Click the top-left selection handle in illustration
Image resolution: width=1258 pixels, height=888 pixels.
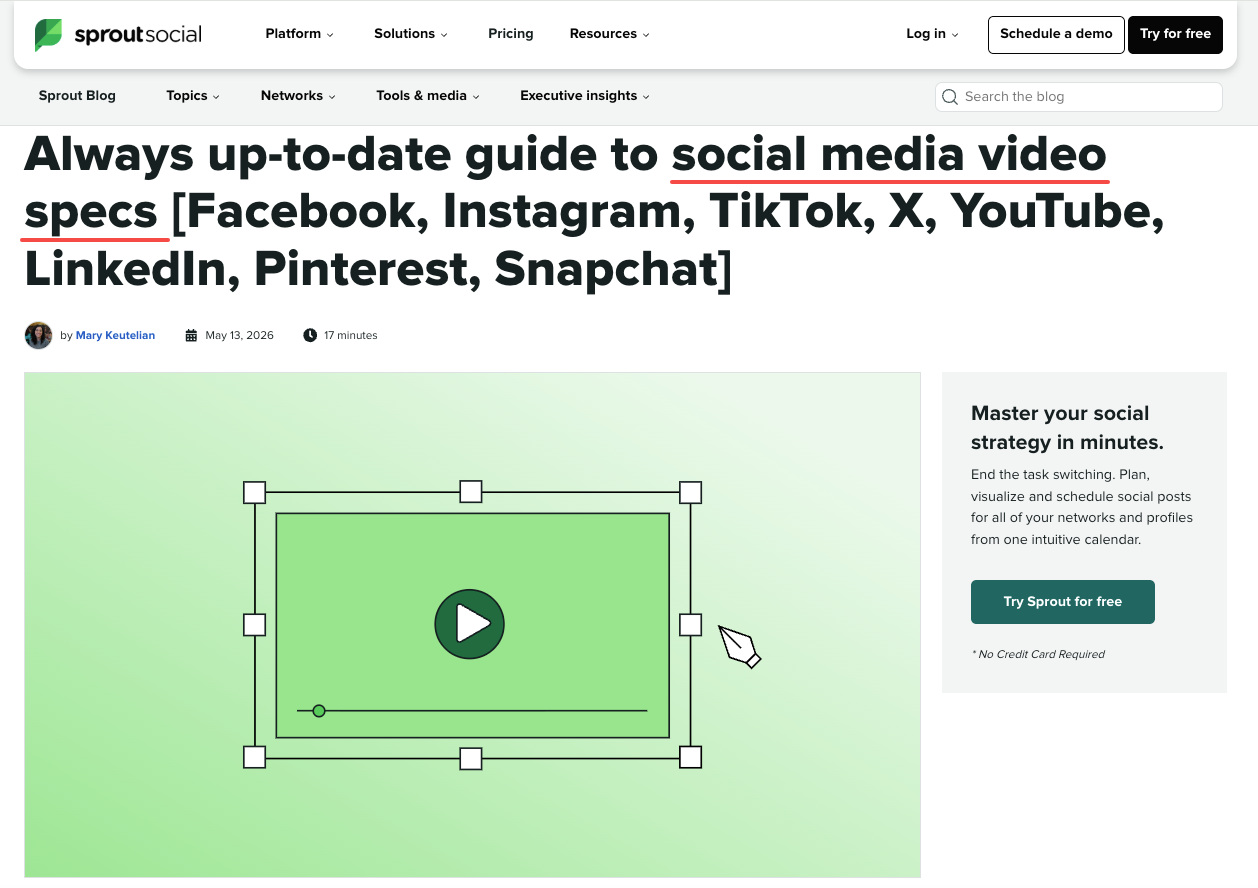point(255,492)
